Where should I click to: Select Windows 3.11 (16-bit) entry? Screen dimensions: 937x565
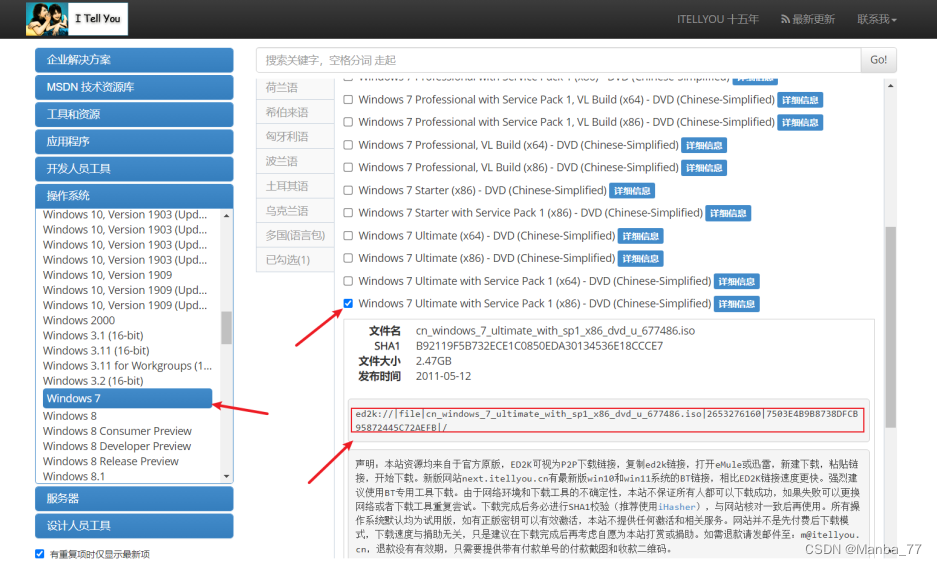click(x=96, y=350)
